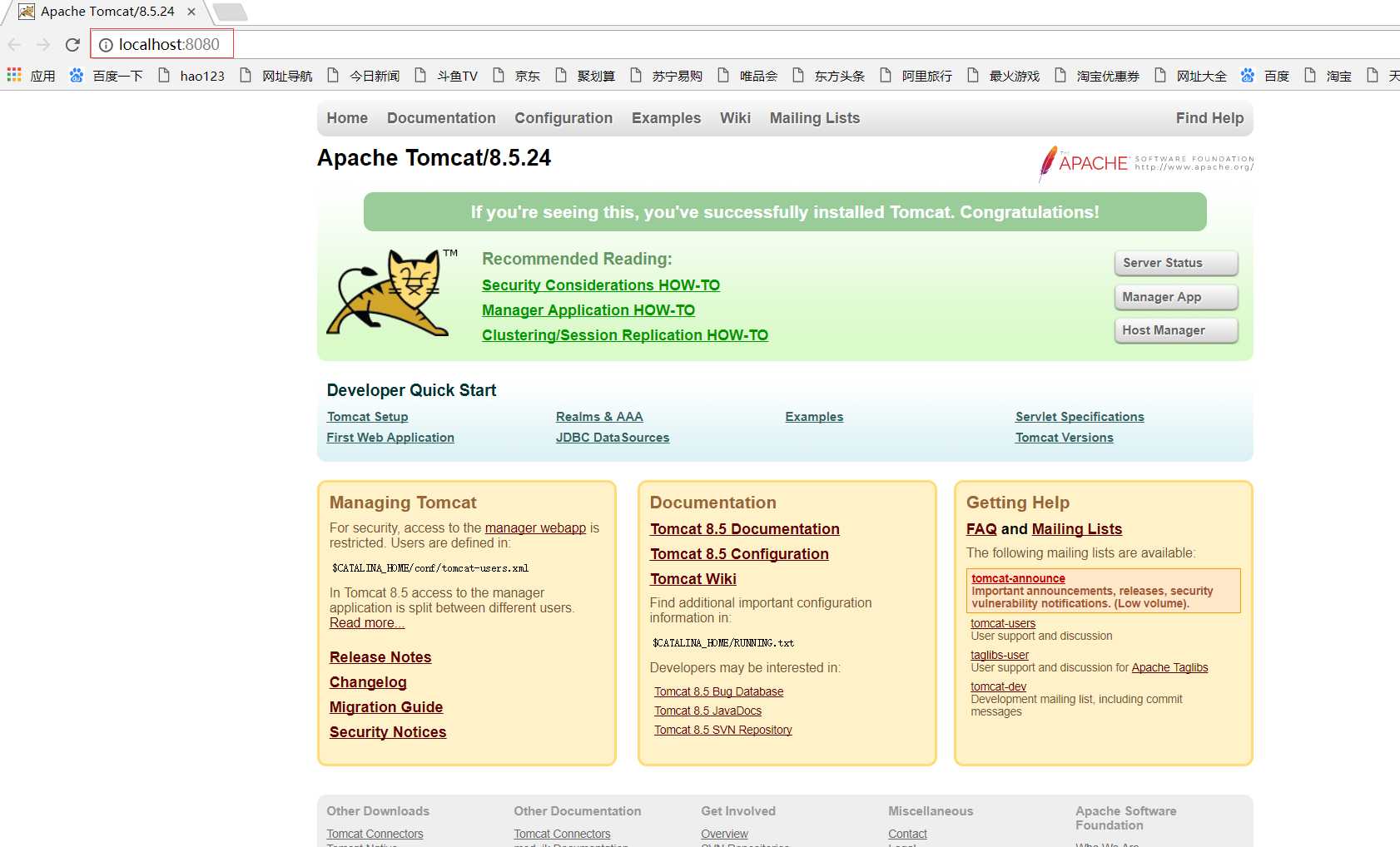This screenshot has height=847, width=1400.
Task: Click the Apache Software Foundation feather logo
Action: 1145,163
